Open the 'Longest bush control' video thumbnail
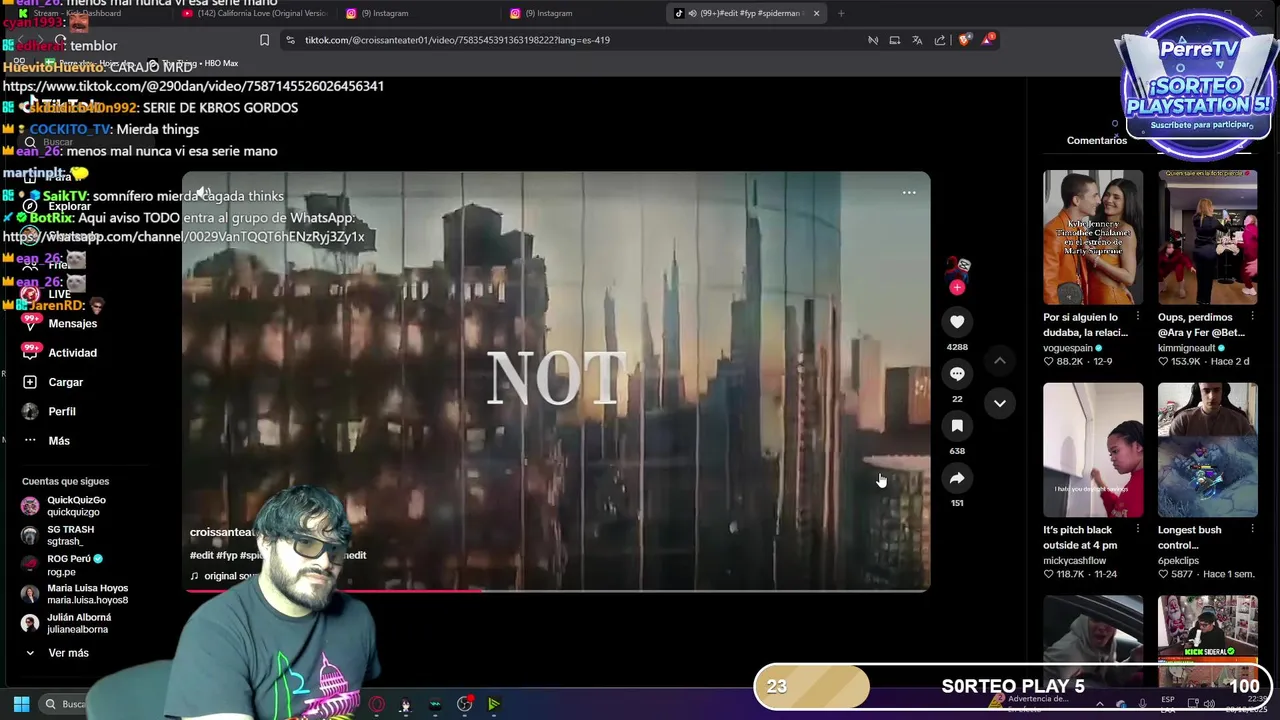The height and width of the screenshot is (720, 1280). click(1208, 450)
